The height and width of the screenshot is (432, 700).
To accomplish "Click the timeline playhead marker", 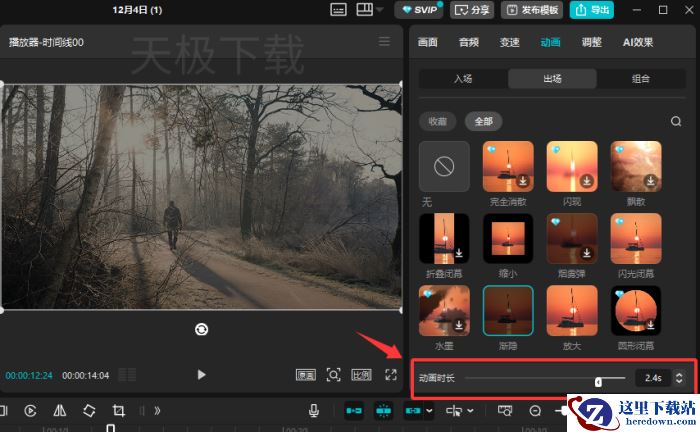I will click(x=110, y=428).
